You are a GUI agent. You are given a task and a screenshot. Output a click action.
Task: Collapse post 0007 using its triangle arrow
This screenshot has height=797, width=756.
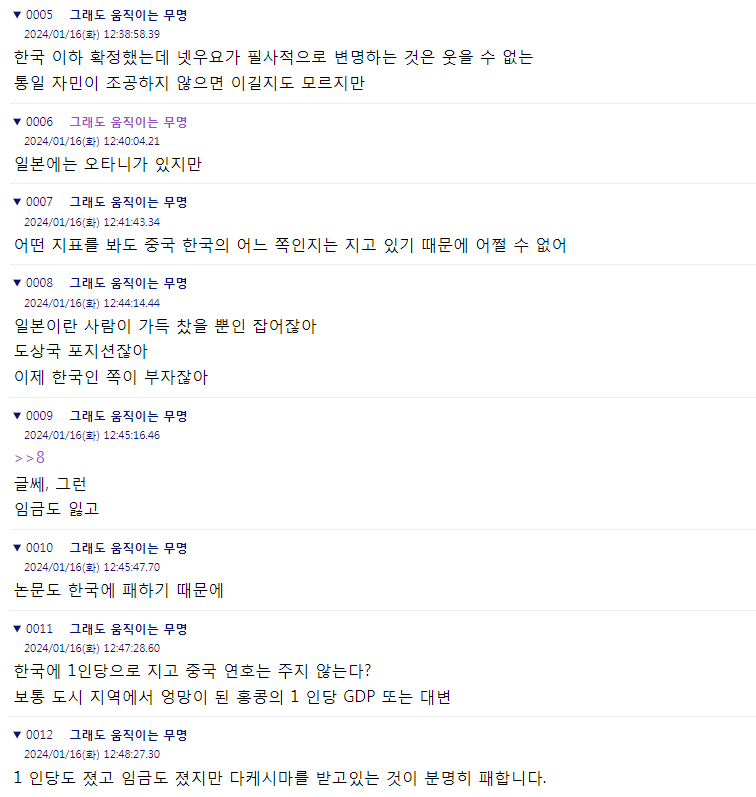pyautogui.click(x=17, y=202)
